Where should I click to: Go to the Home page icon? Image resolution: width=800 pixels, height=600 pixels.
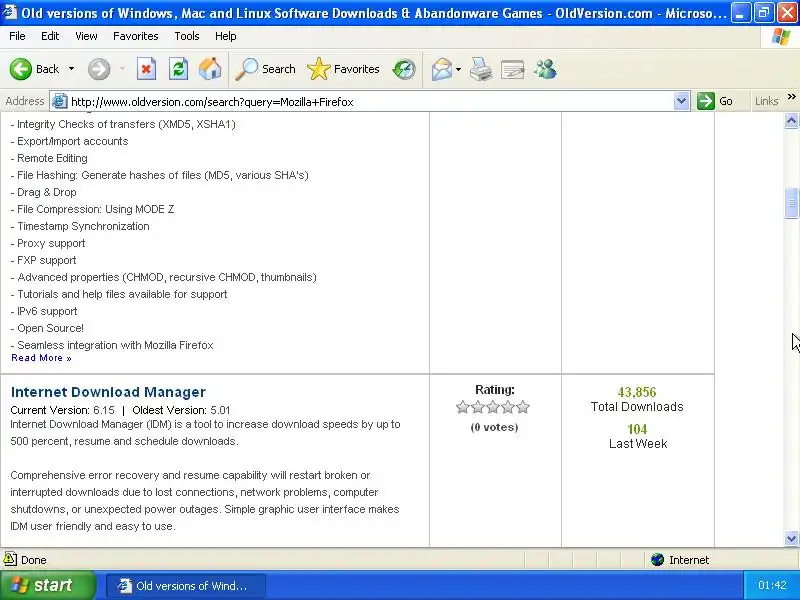point(210,69)
